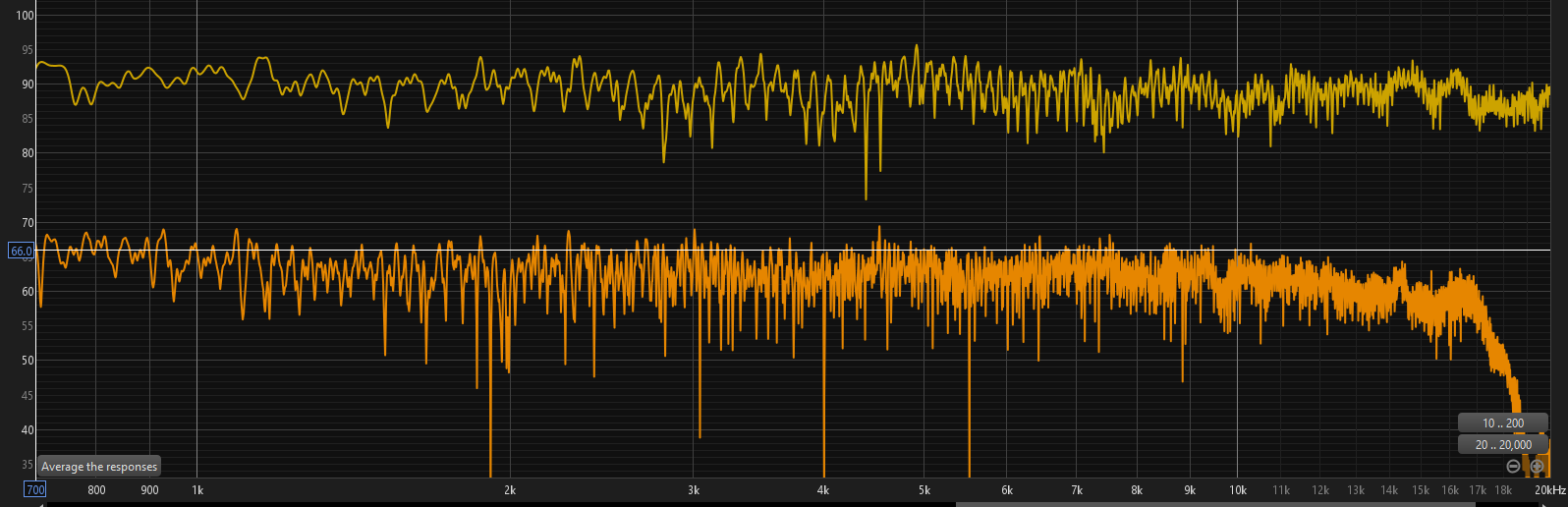Select the 700 frequency axis start field
The width and height of the screenshot is (1568, 507).
pyautogui.click(x=35, y=489)
